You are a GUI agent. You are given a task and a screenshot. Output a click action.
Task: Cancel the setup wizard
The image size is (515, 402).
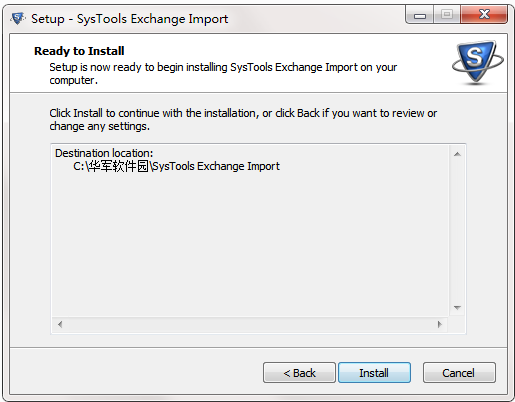tap(459, 372)
